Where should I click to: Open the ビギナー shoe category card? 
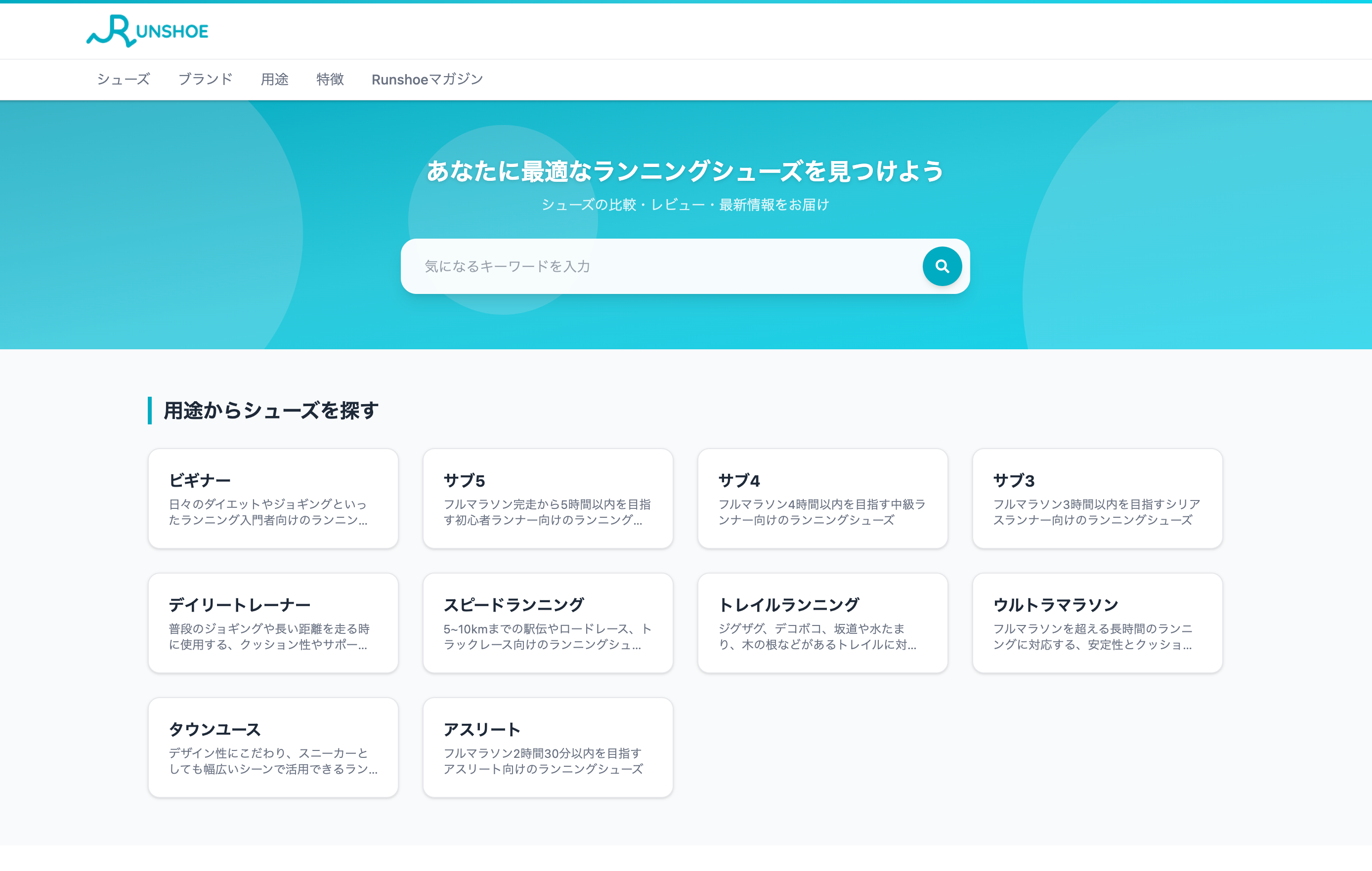tap(273, 498)
